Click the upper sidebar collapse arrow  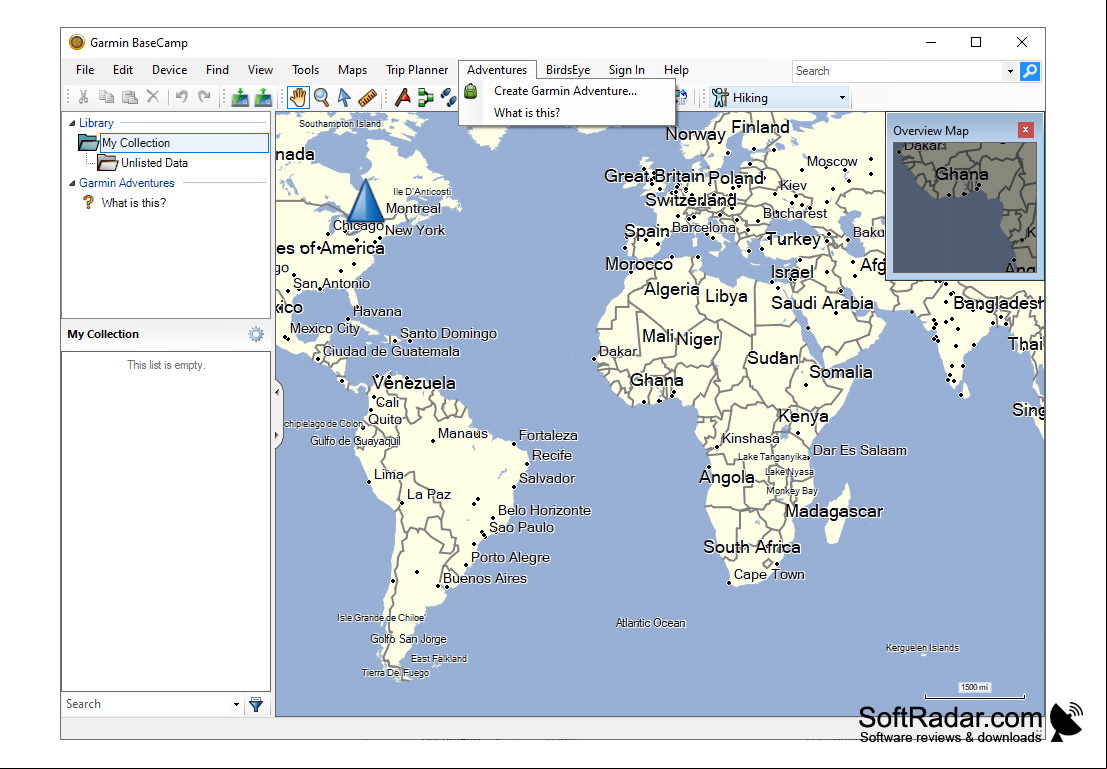pos(277,391)
